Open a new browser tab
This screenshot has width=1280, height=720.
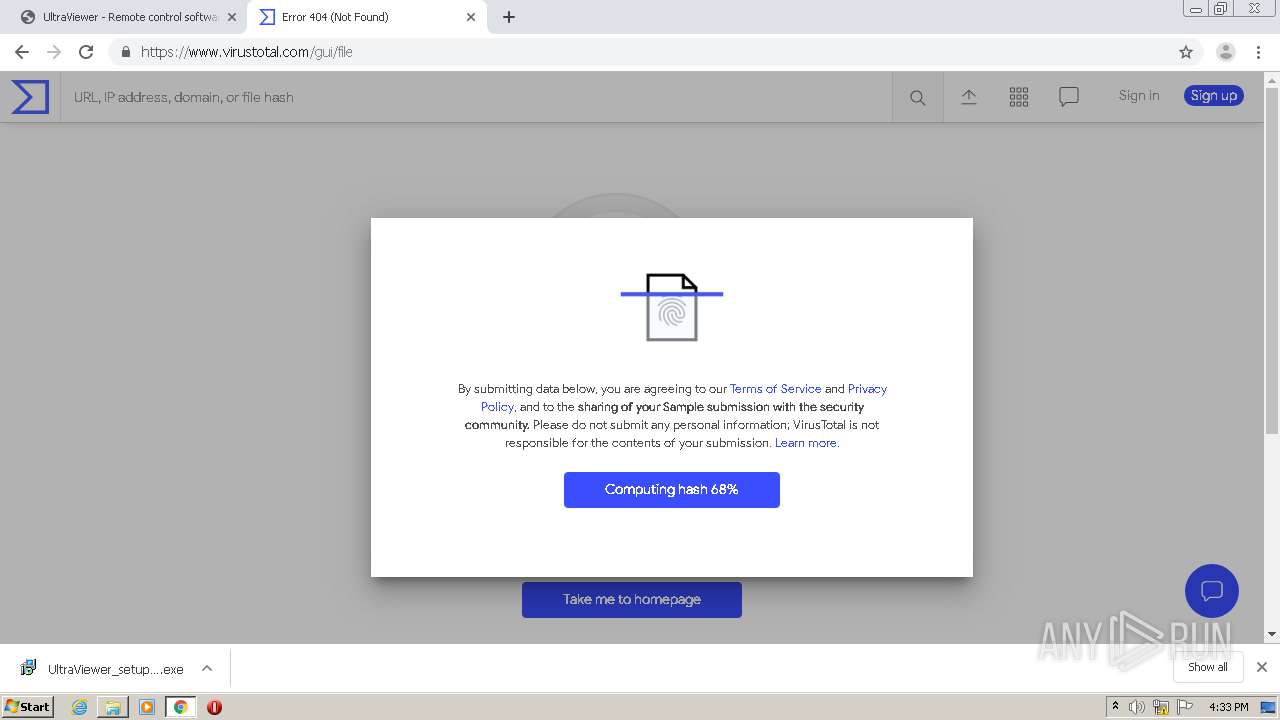coord(509,17)
